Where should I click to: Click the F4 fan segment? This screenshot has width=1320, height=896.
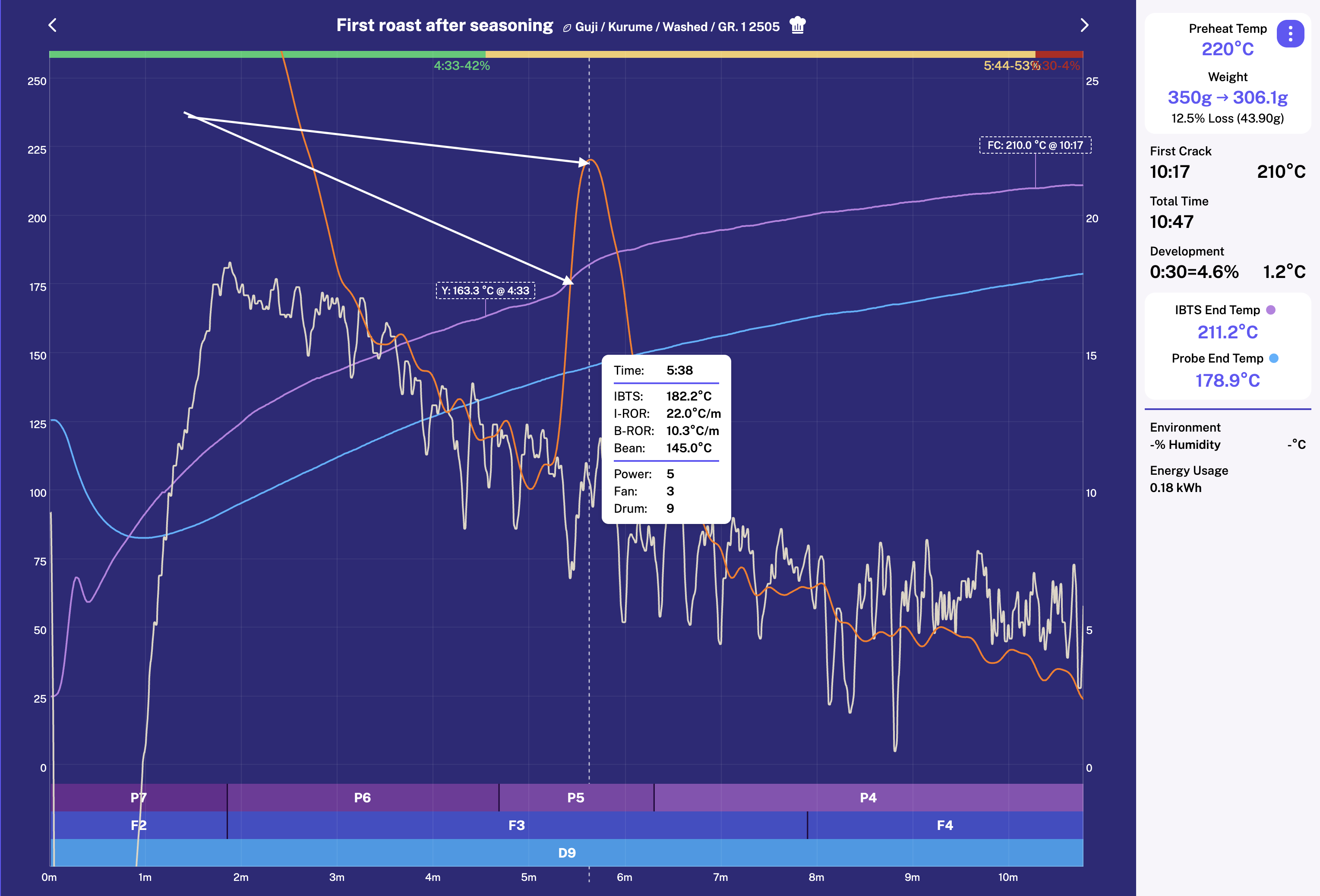(944, 825)
